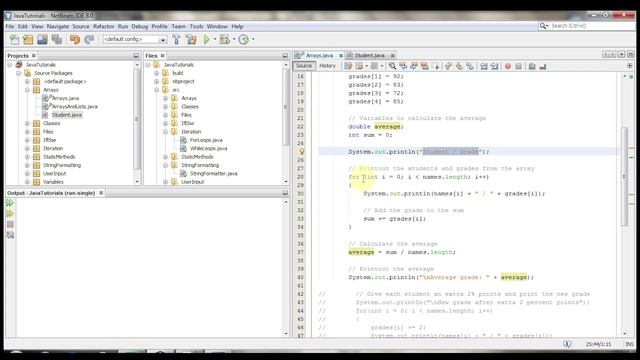The height and width of the screenshot is (360, 640).
Task: Minimize the Output panel
Action: 285,193
